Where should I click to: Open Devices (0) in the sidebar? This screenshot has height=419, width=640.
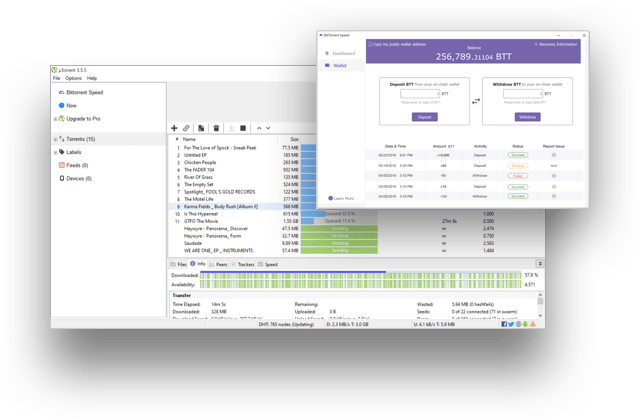pyautogui.click(x=76, y=178)
